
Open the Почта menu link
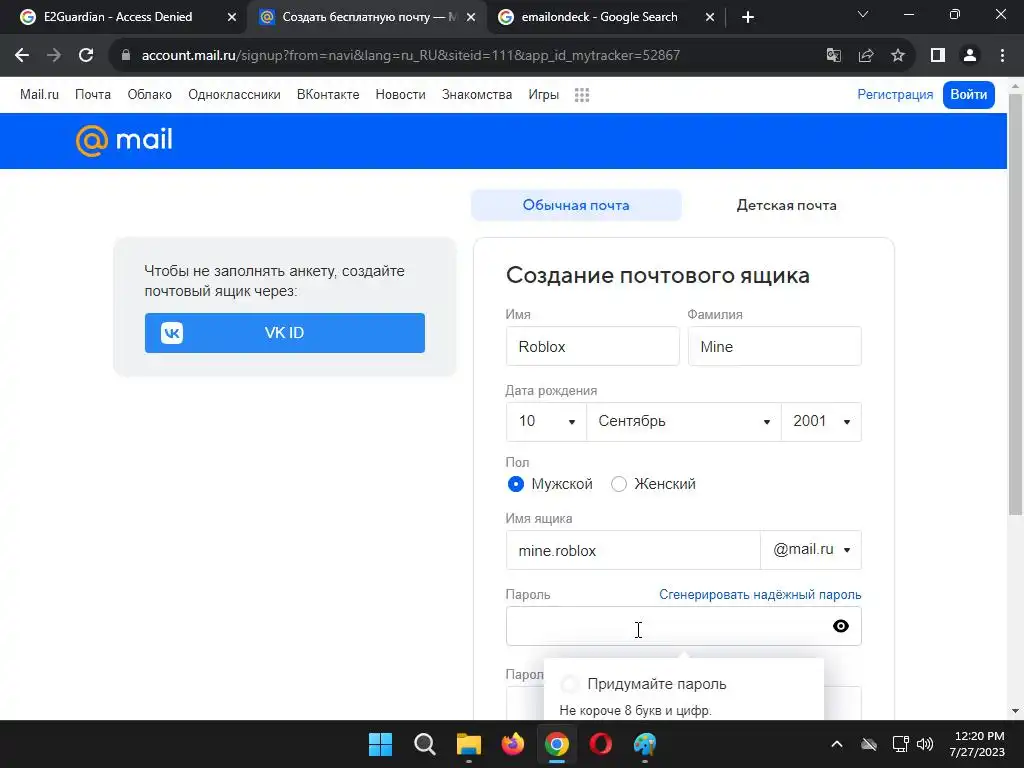pyautogui.click(x=93, y=95)
